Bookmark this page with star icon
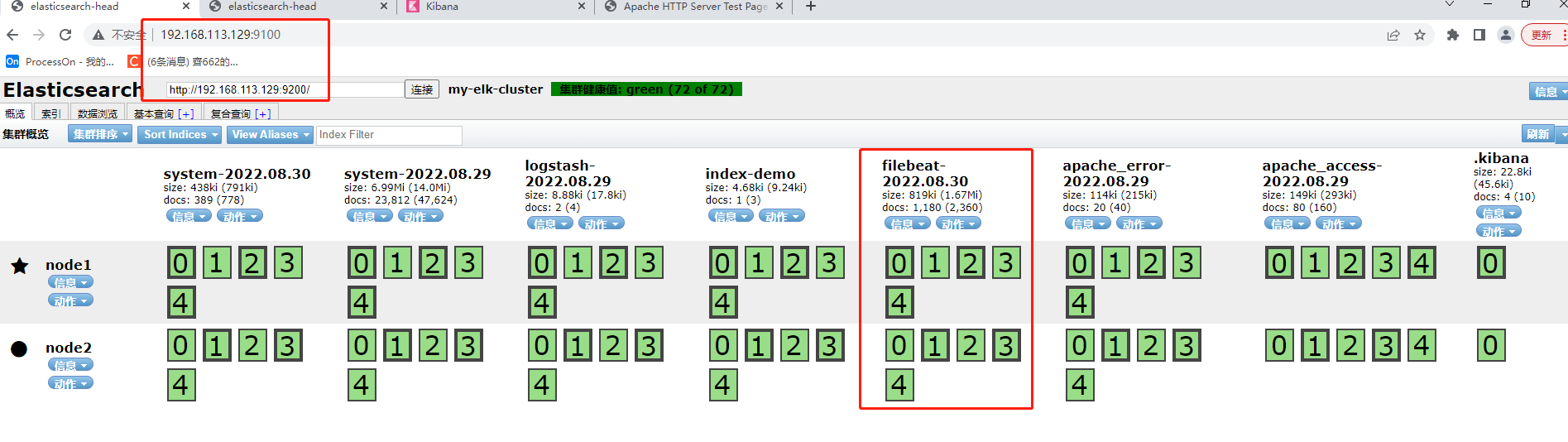The width and height of the screenshot is (1568, 442). pyautogui.click(x=1420, y=35)
